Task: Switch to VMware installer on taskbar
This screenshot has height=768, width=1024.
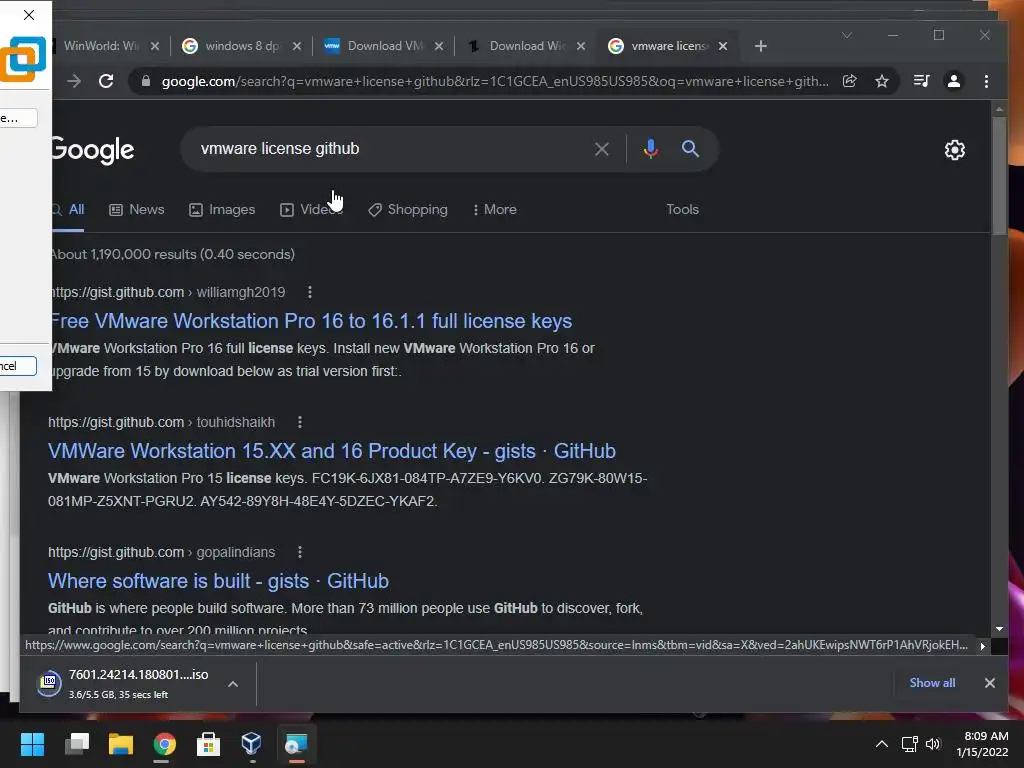Action: coord(296,744)
